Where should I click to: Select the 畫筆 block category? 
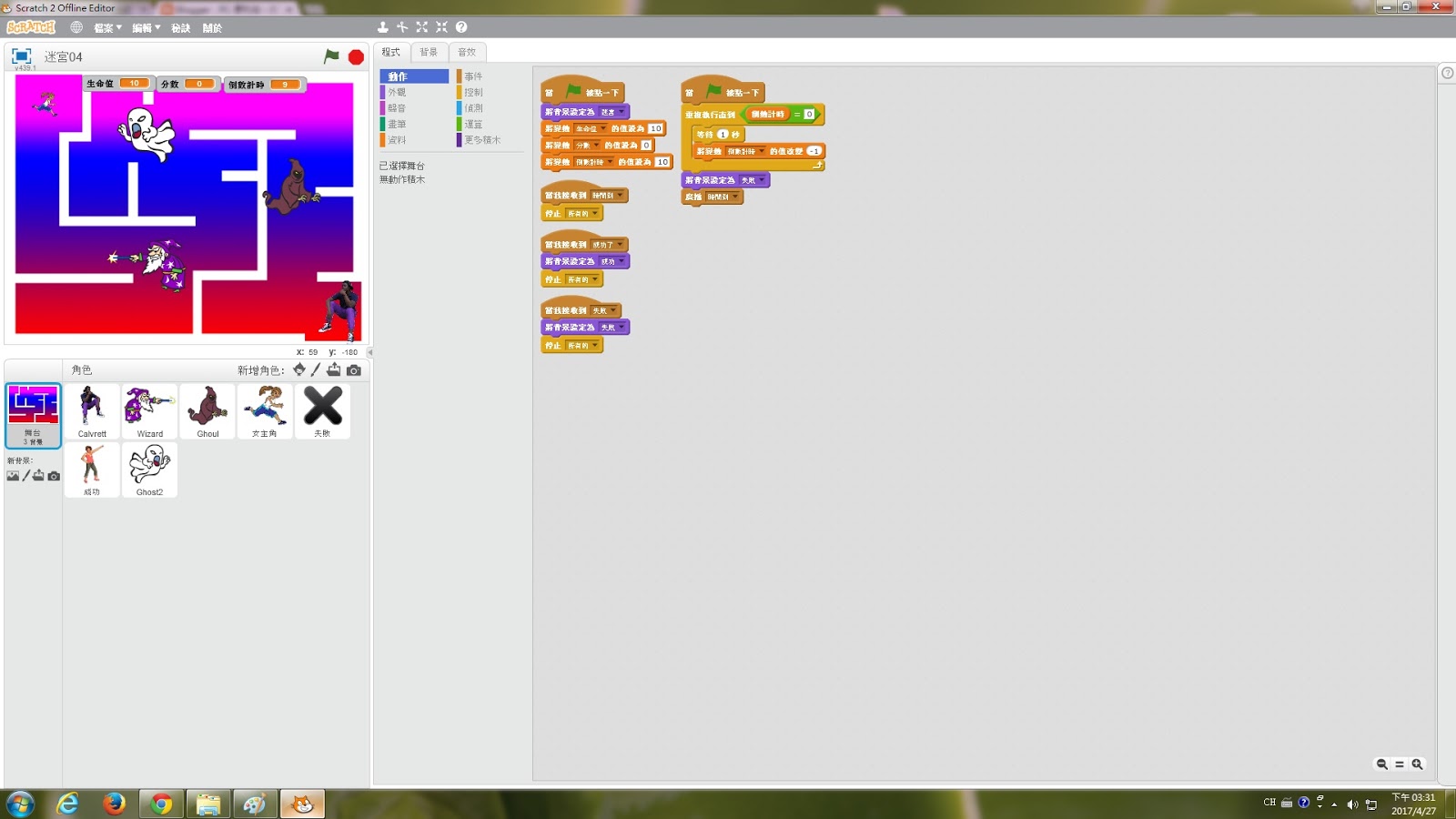click(414, 124)
